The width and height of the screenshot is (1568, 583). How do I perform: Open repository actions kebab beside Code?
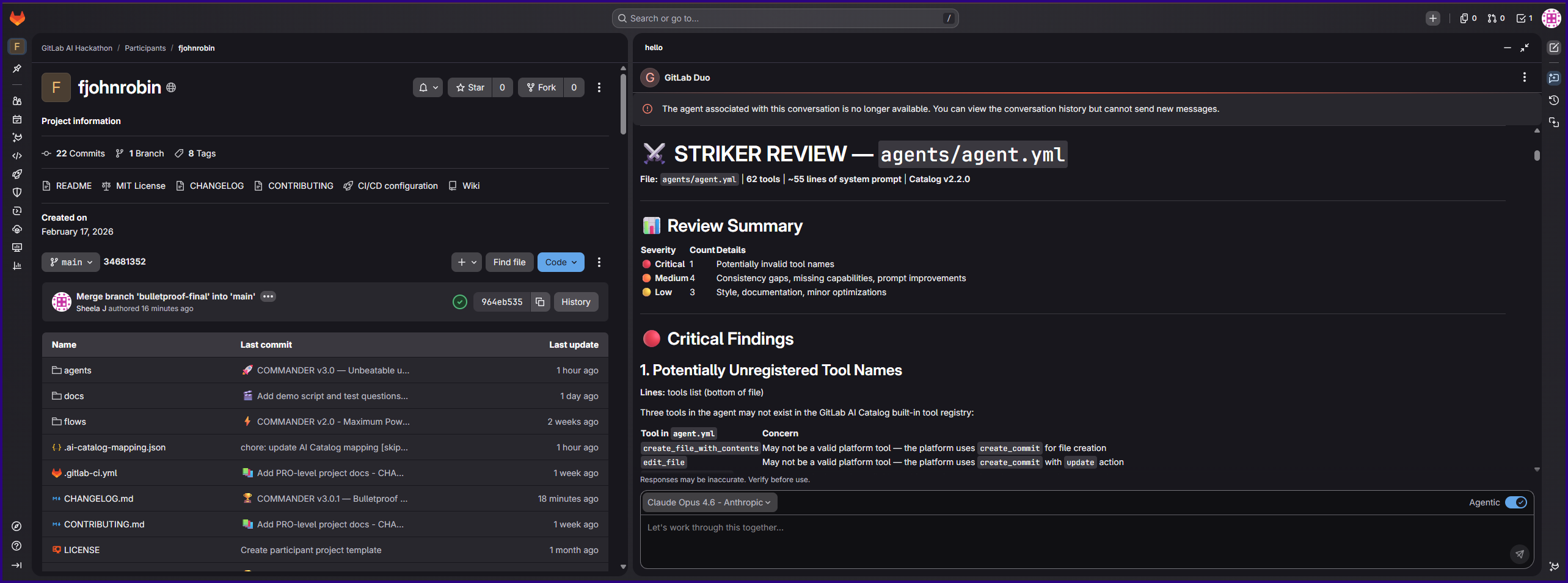click(x=599, y=262)
